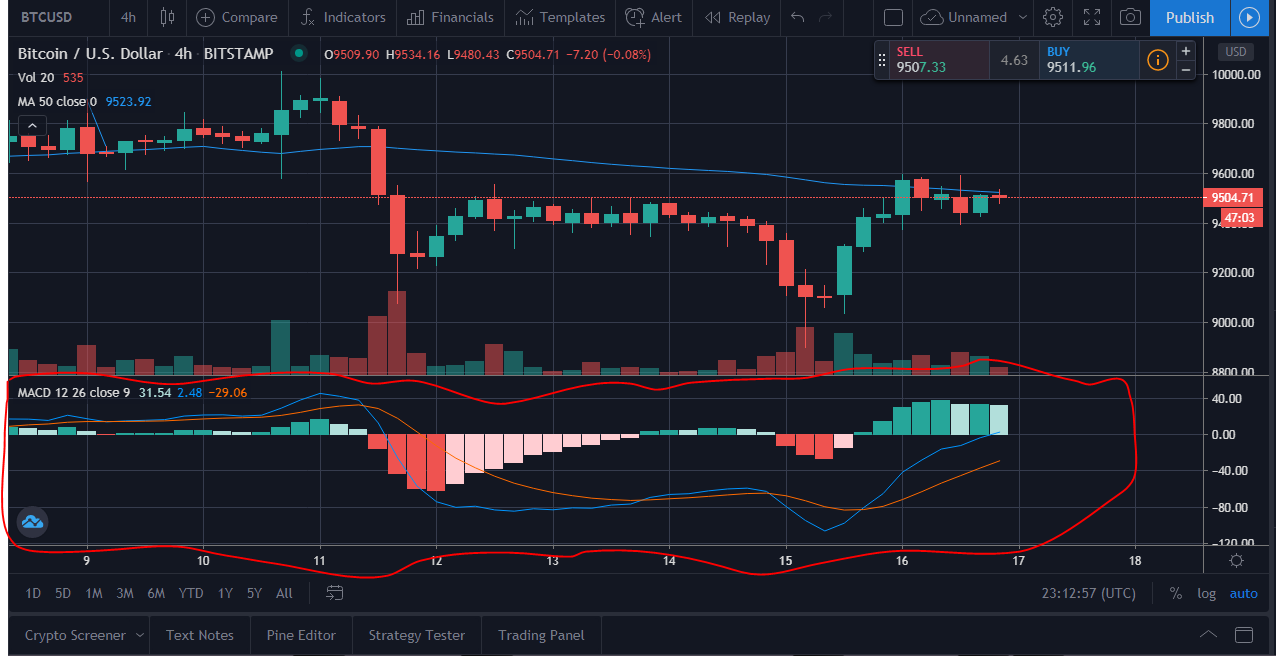1276x656 pixels.
Task: Enable percentage scale mode
Action: [x=1176, y=593]
